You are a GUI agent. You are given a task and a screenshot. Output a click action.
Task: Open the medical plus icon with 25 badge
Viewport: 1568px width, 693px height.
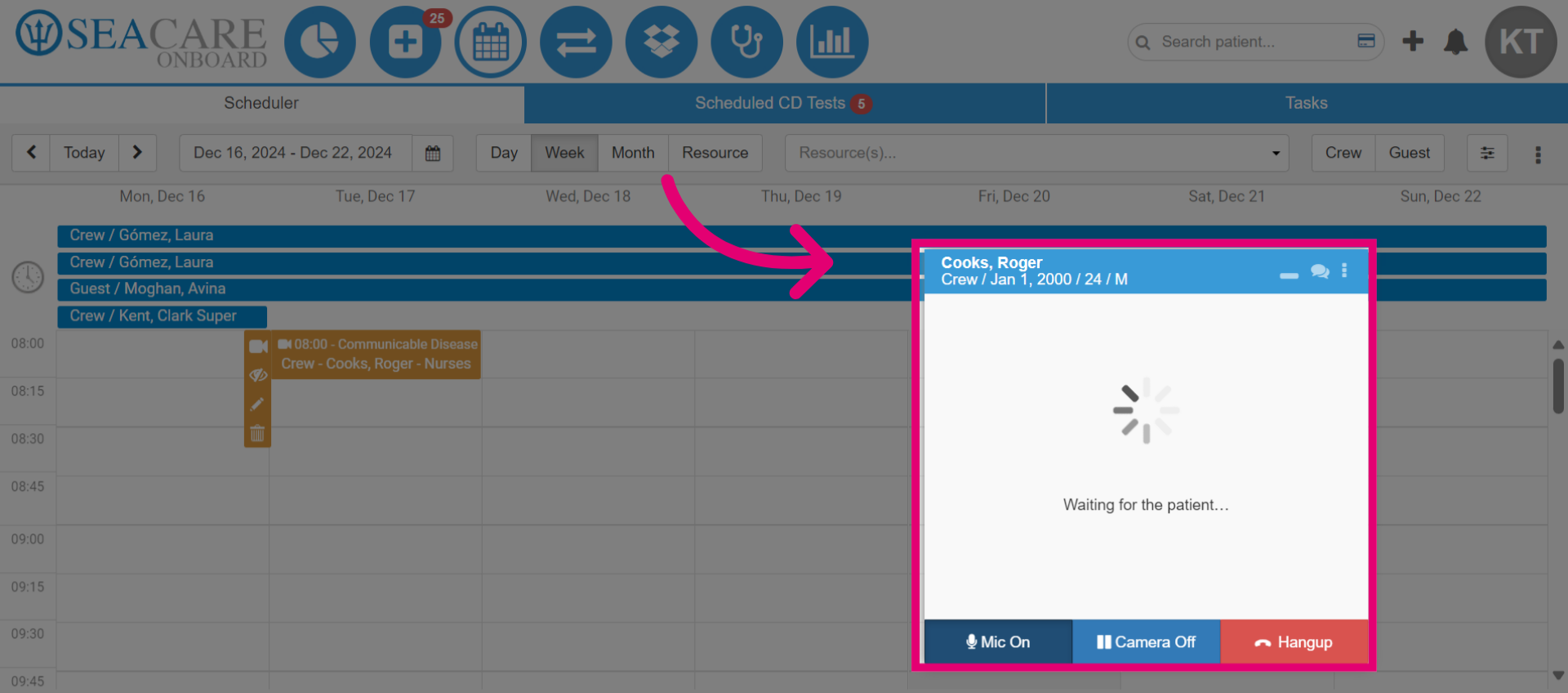406,42
